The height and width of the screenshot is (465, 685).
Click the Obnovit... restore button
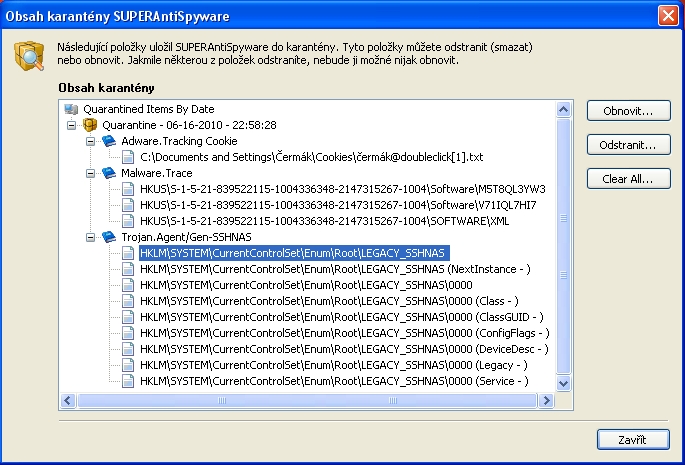click(x=628, y=111)
